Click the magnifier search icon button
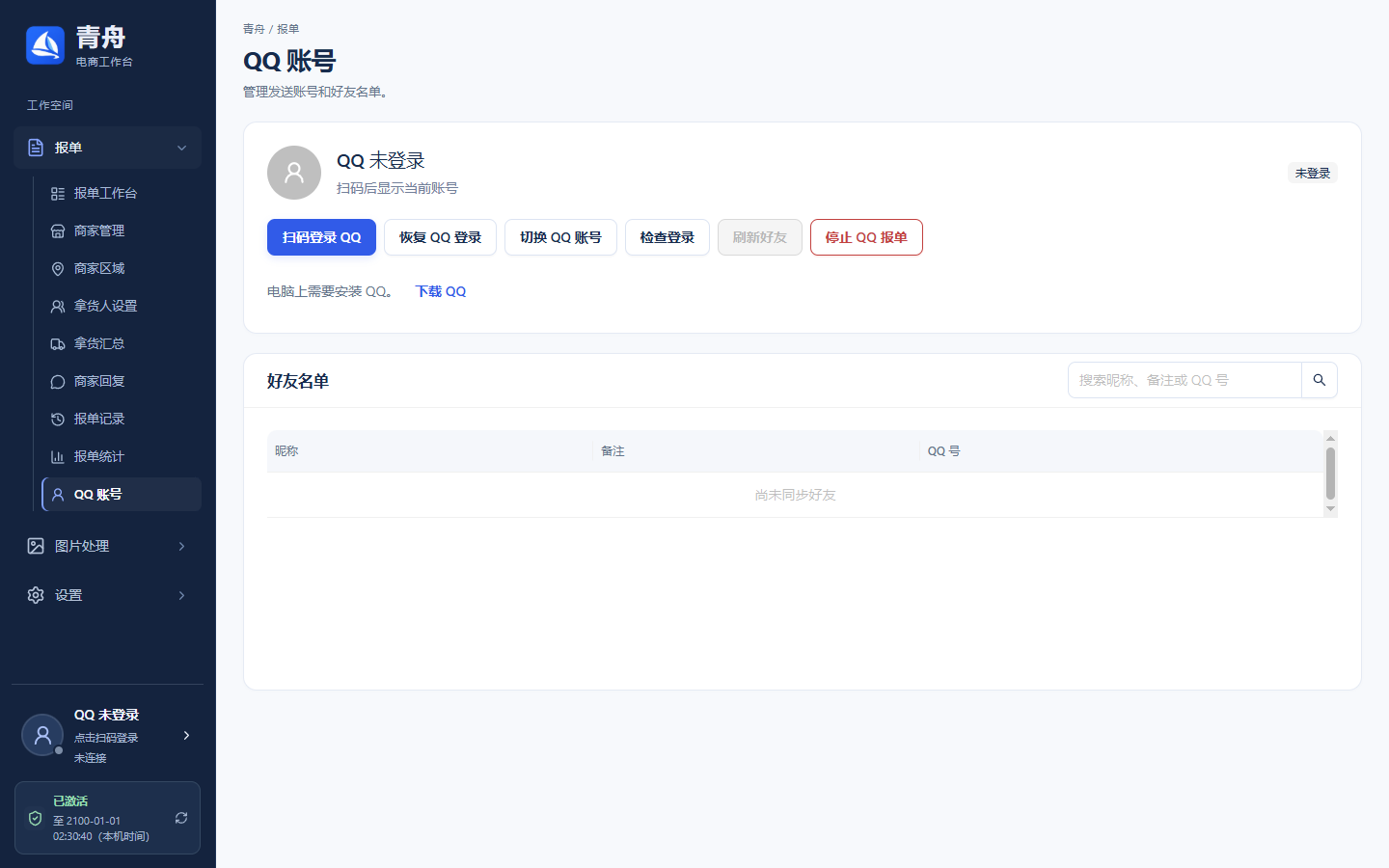 pos(1320,380)
